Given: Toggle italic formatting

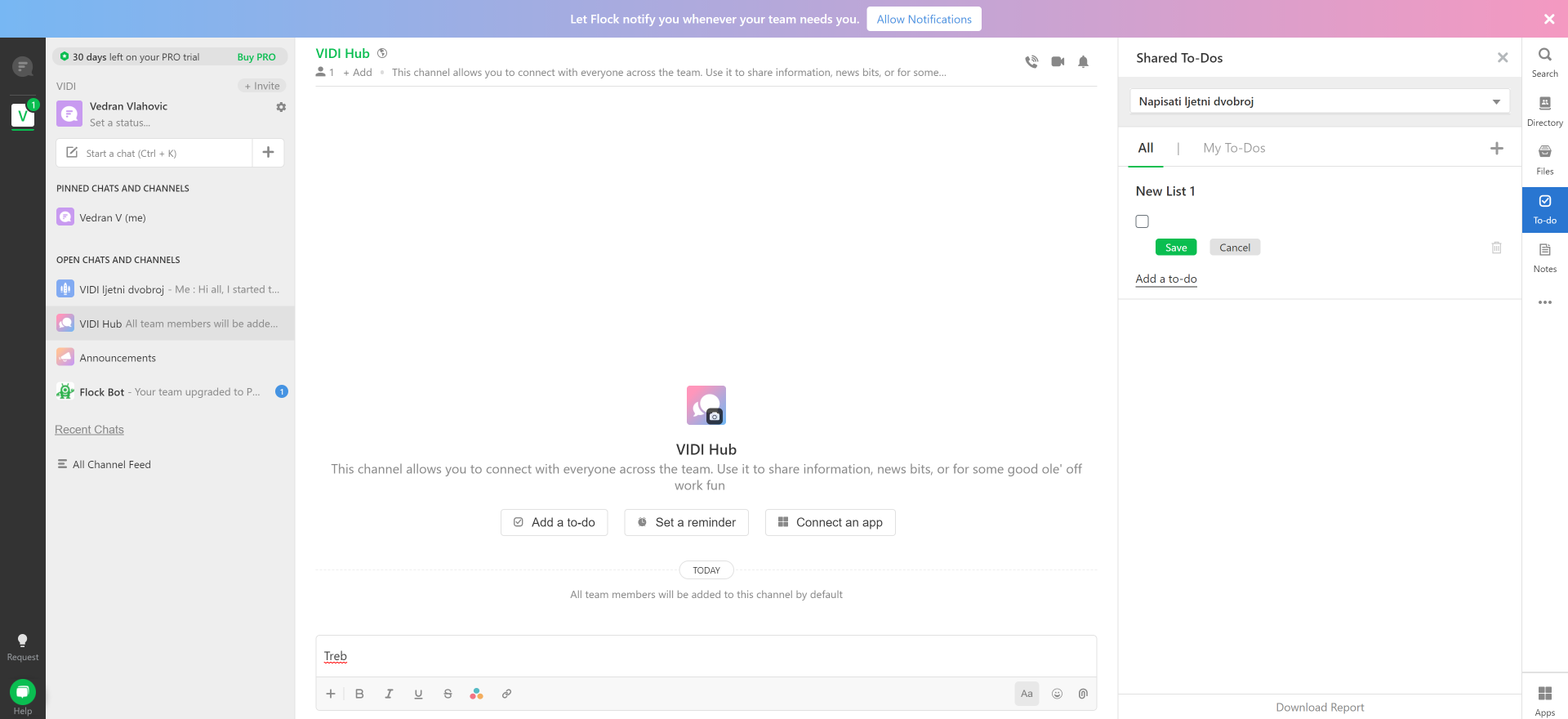Looking at the screenshot, I should click(x=389, y=694).
